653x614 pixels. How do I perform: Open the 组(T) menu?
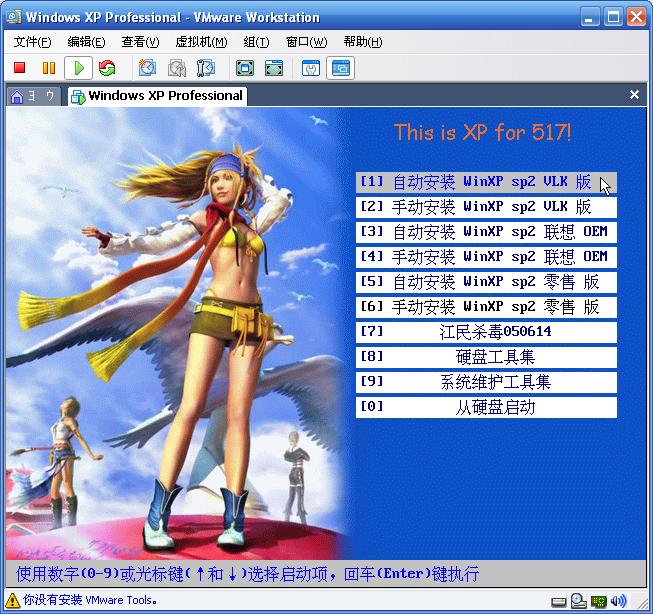click(256, 42)
